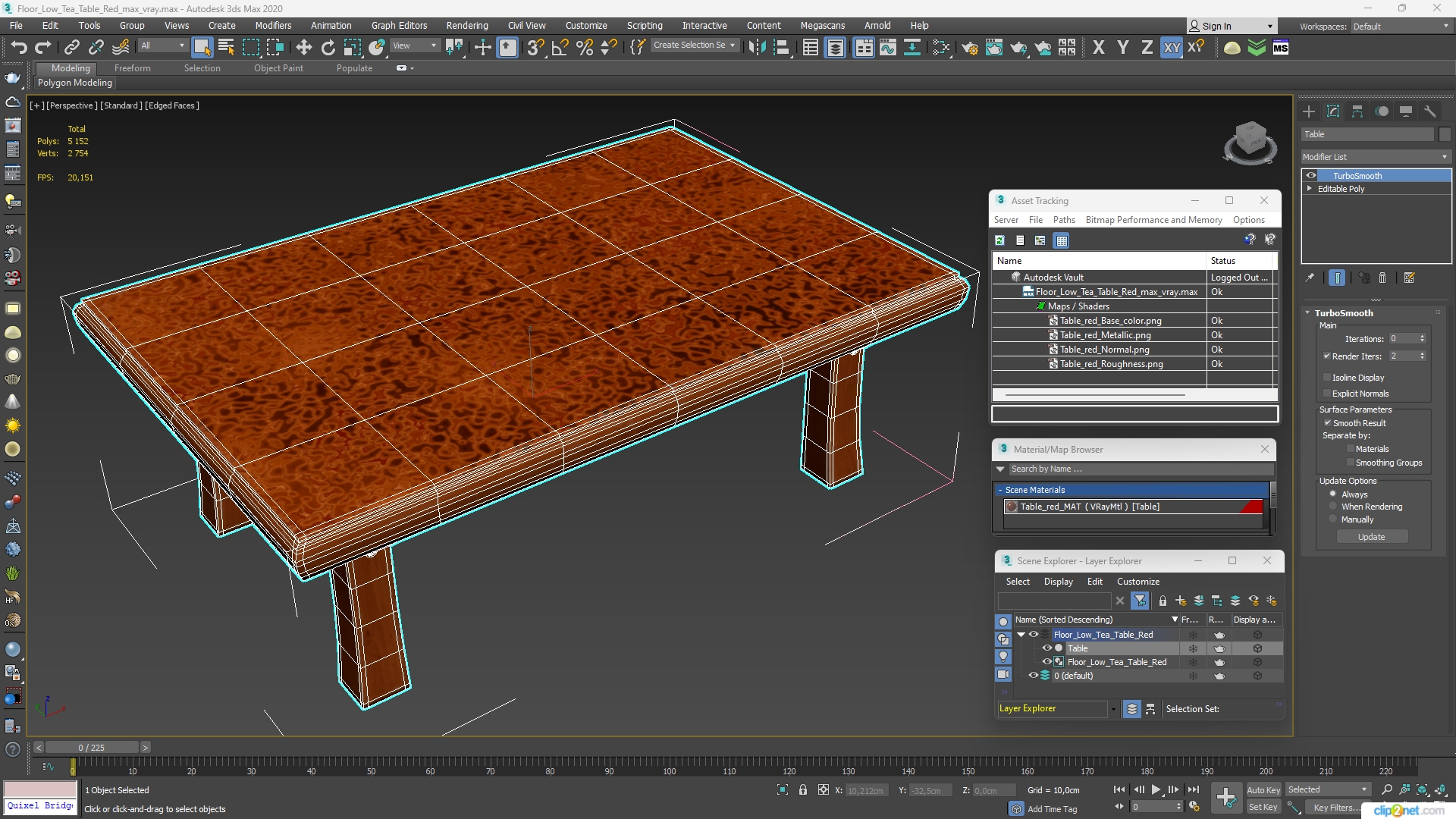Image resolution: width=1456 pixels, height=819 pixels.
Task: Select the Rotate tool icon
Action: tap(328, 48)
